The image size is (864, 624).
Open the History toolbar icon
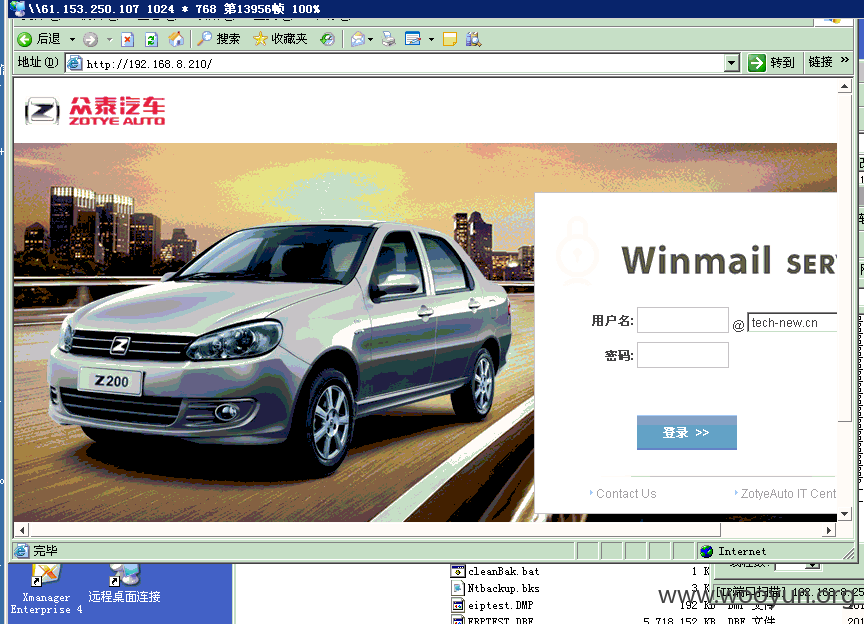point(327,39)
